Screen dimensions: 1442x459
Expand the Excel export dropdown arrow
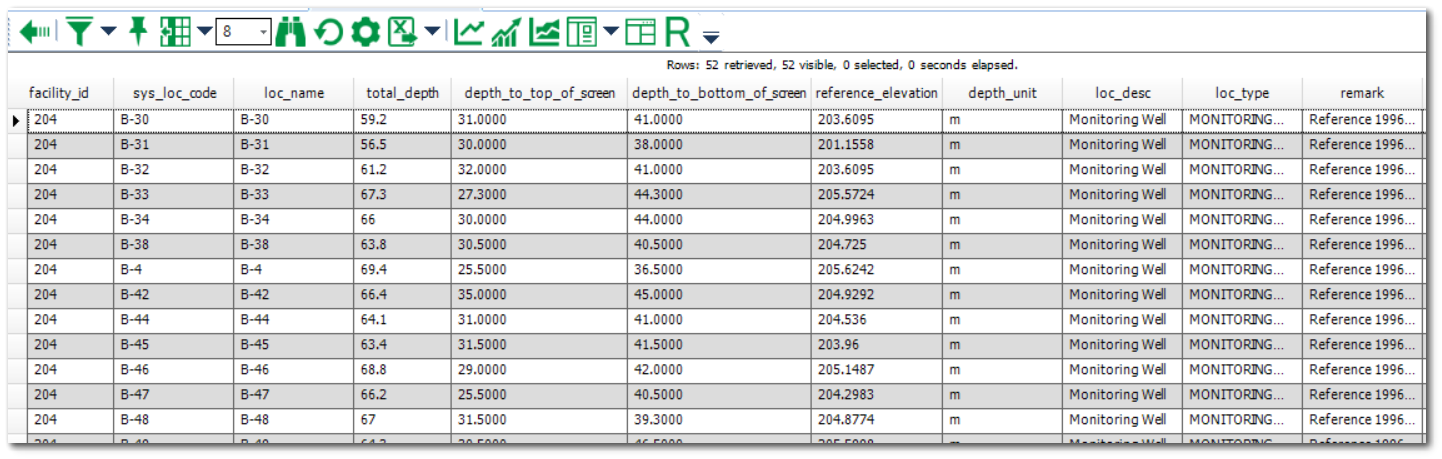(x=431, y=32)
